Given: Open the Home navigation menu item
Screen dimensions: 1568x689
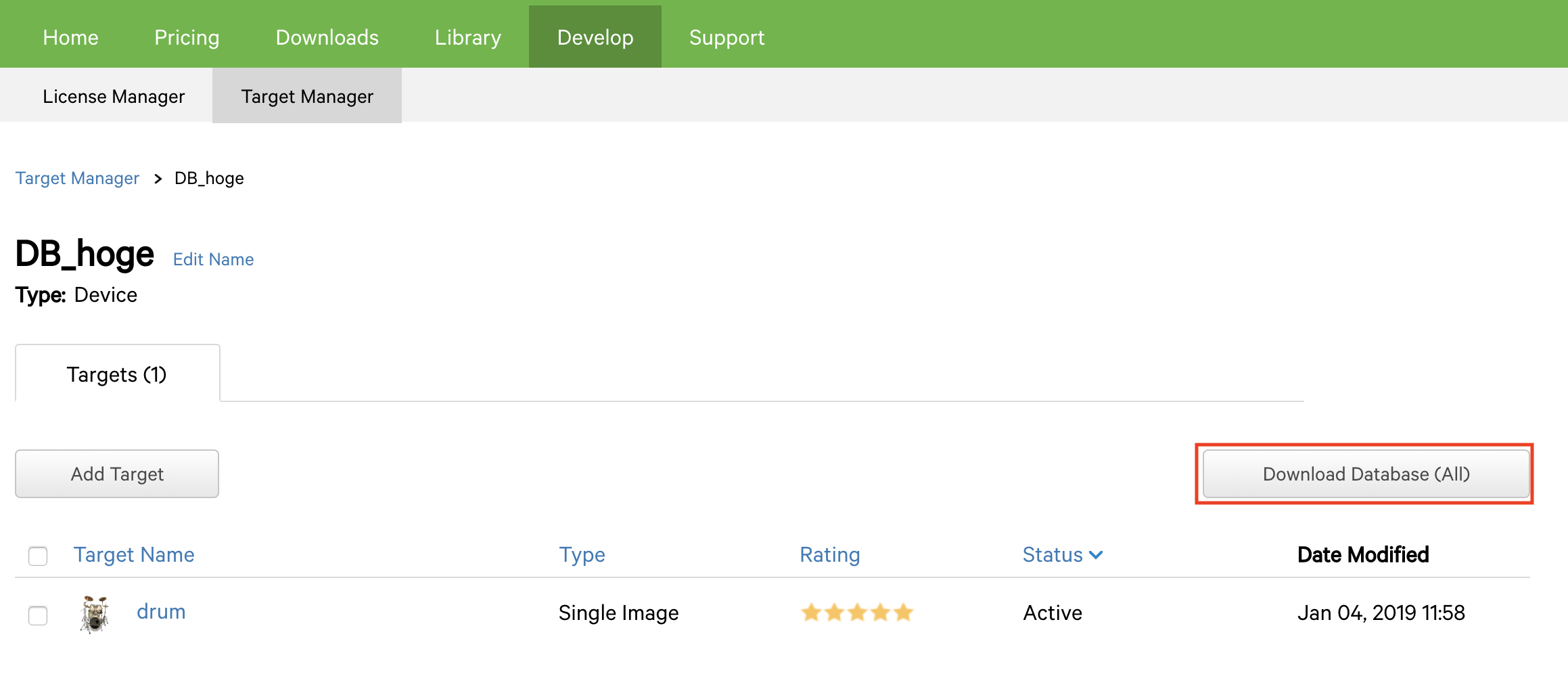Looking at the screenshot, I should pyautogui.click(x=70, y=37).
